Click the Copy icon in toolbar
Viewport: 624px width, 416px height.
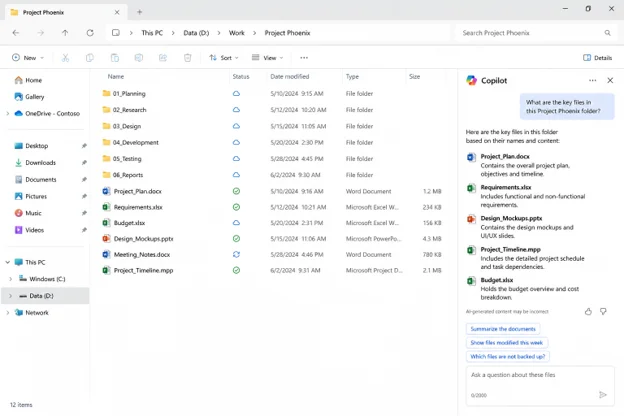click(x=90, y=58)
